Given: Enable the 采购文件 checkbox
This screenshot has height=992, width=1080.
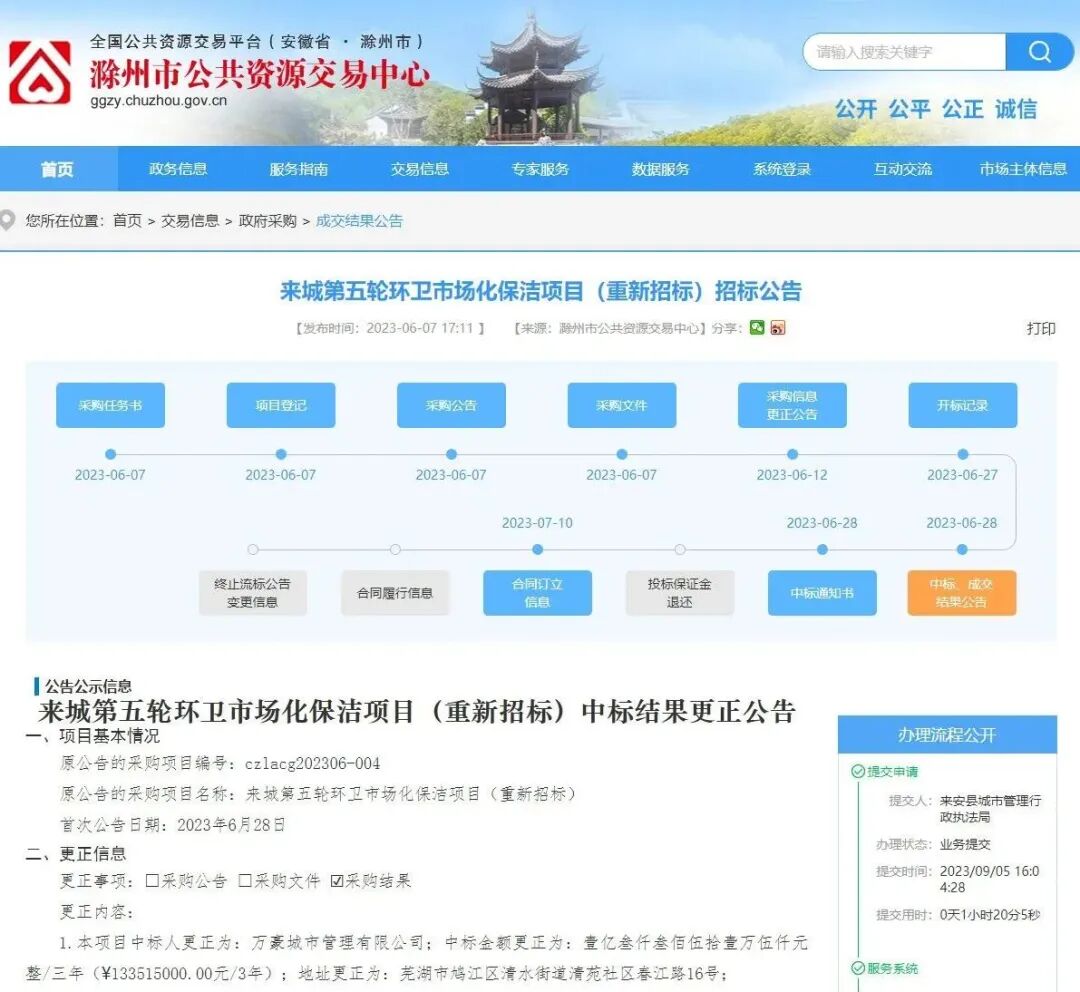Looking at the screenshot, I should 247,881.
